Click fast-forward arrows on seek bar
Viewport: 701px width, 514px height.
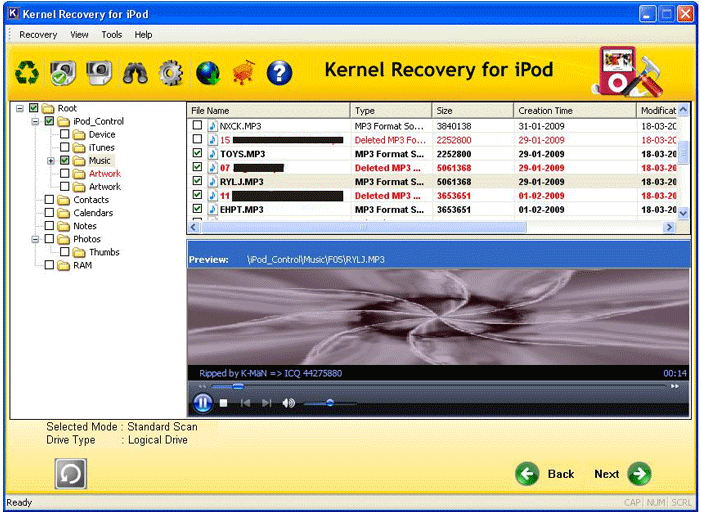click(x=675, y=386)
